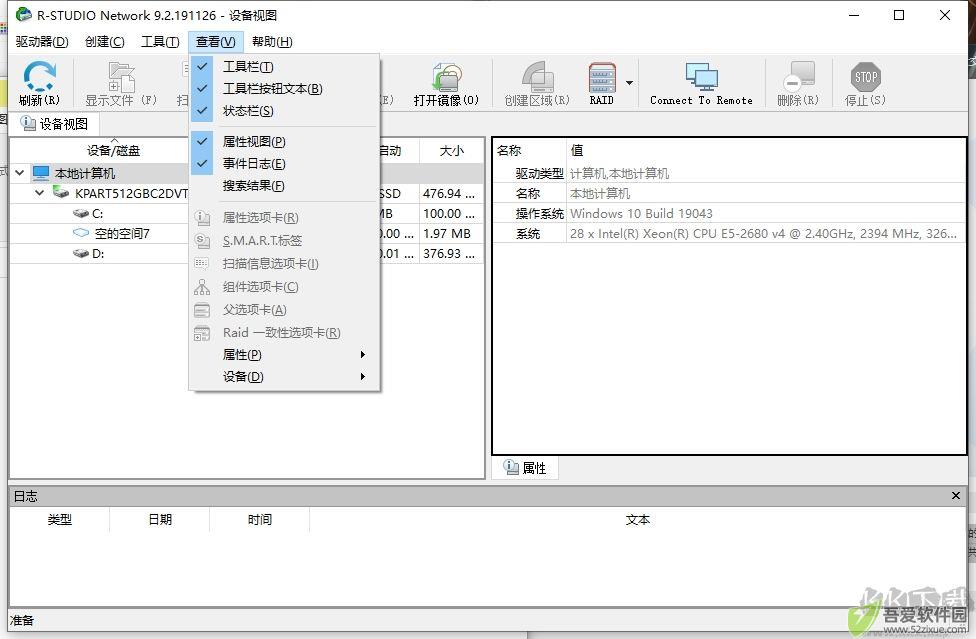Click the C: partition drive icon
This screenshot has height=639, width=976.
click(81, 213)
